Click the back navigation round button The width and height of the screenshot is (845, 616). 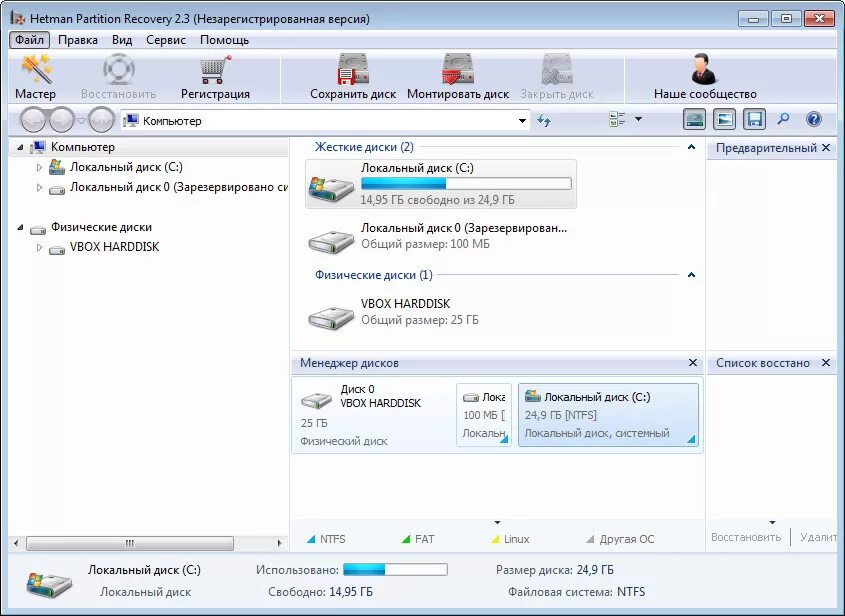tap(33, 120)
